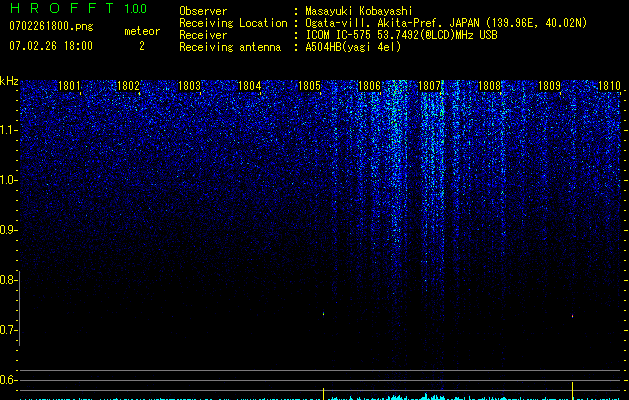
Task: Click the 1805 time axis label
Action: [x=310, y=85]
